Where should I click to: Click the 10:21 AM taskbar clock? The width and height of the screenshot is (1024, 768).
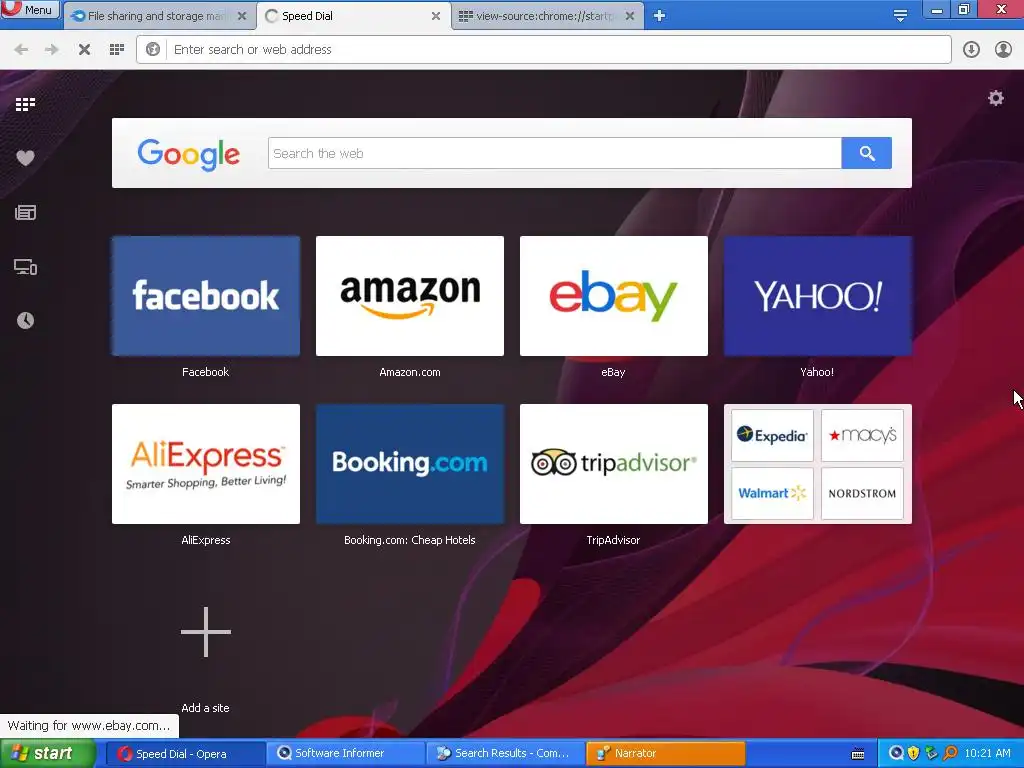pyautogui.click(x=987, y=754)
